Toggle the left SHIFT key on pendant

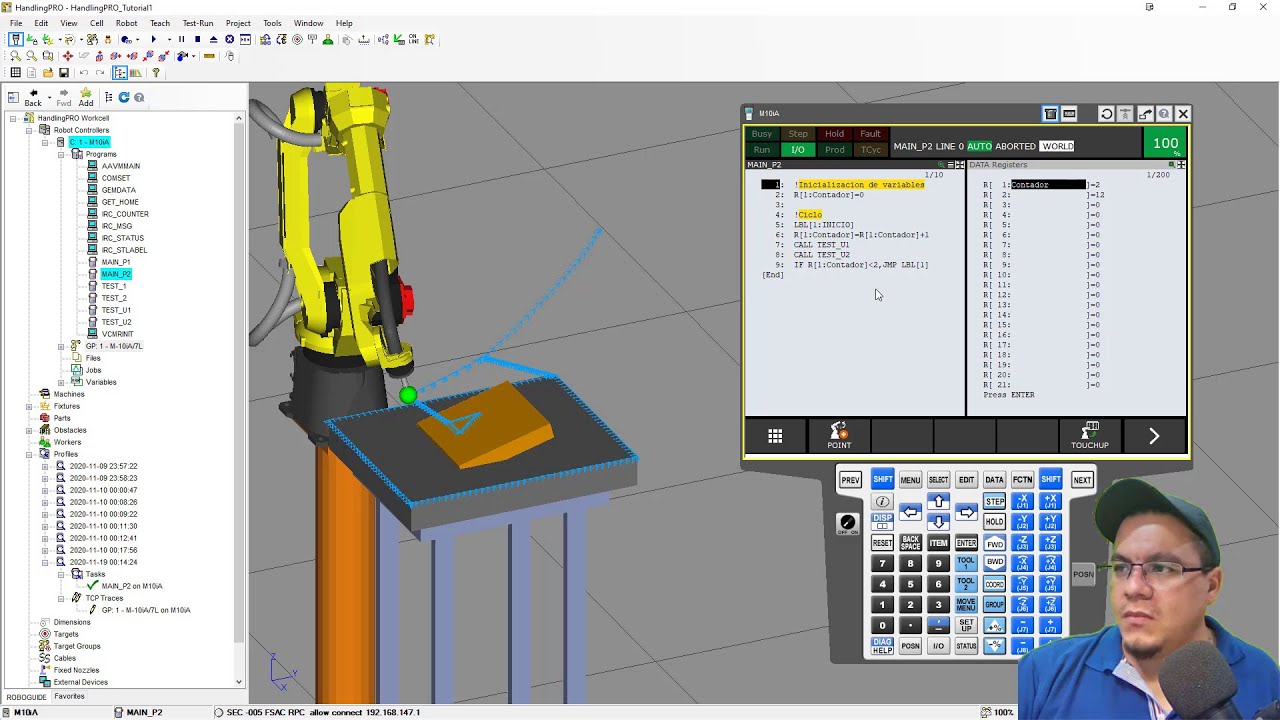pos(882,479)
